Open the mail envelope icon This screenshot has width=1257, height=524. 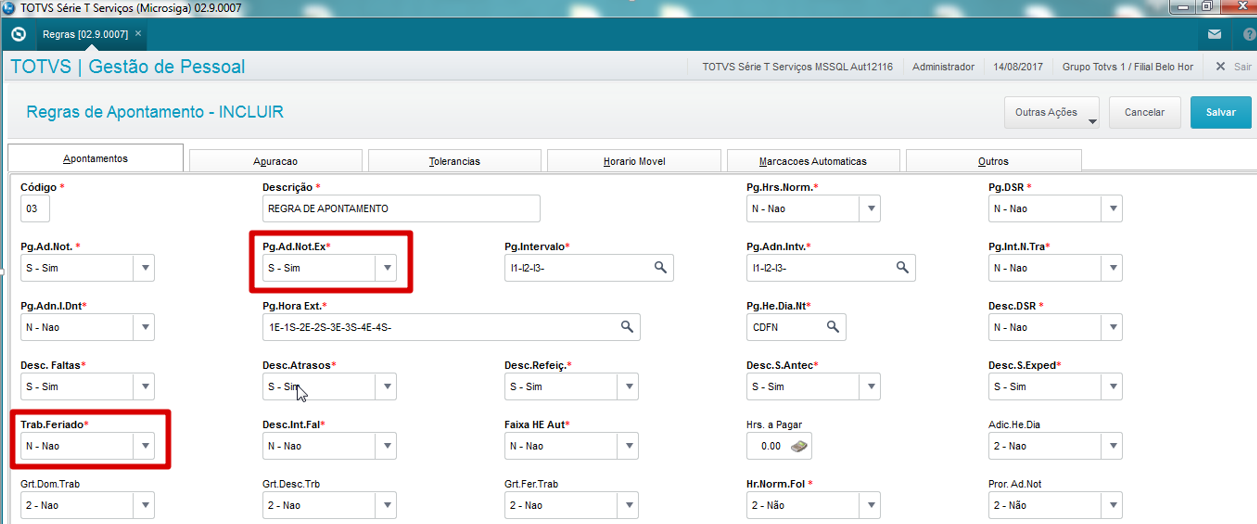(x=1214, y=34)
